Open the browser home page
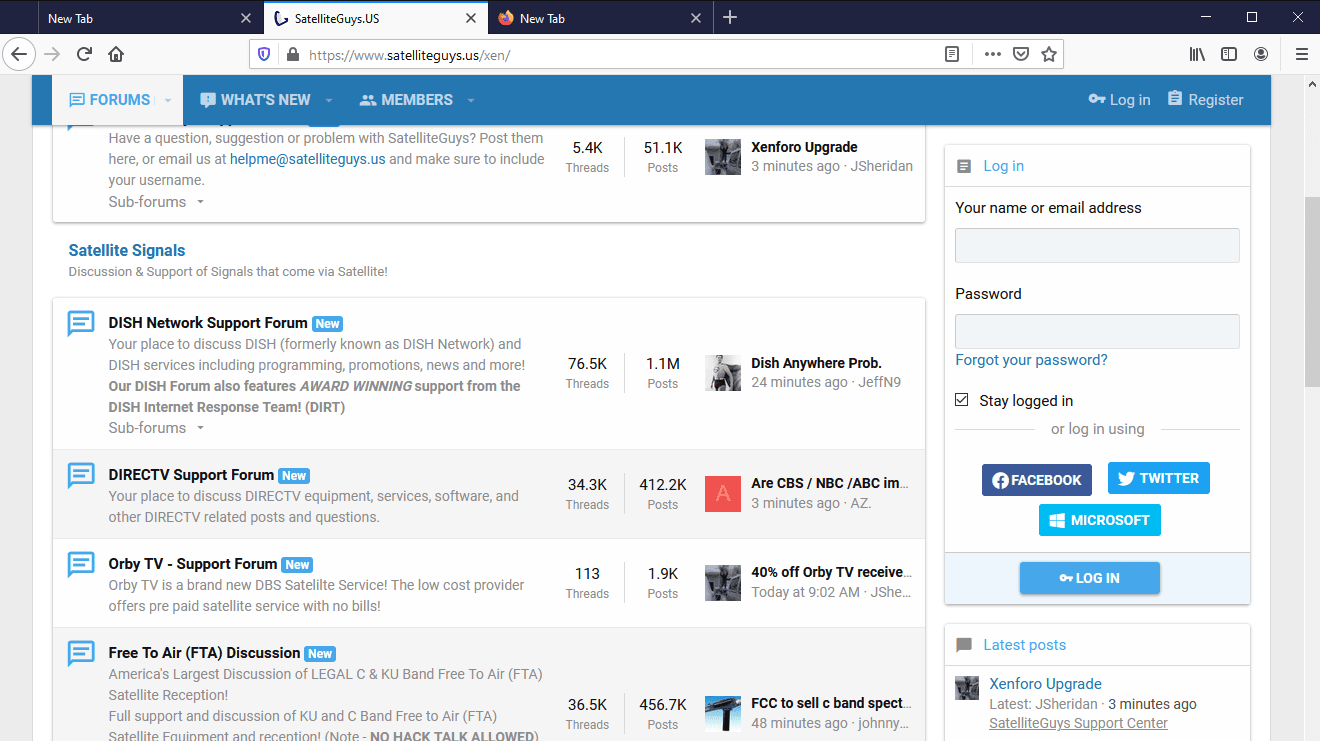This screenshot has width=1320, height=741. pos(116,54)
